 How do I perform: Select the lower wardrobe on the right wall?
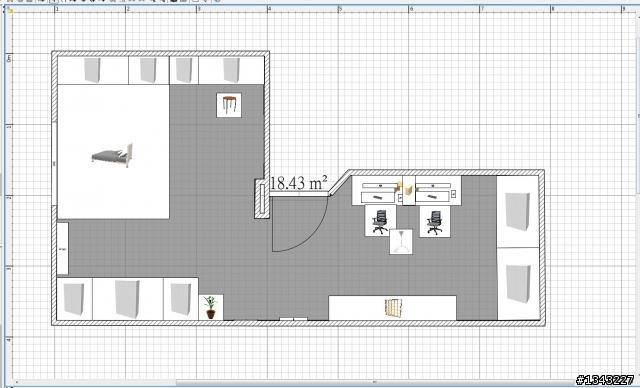(518, 284)
